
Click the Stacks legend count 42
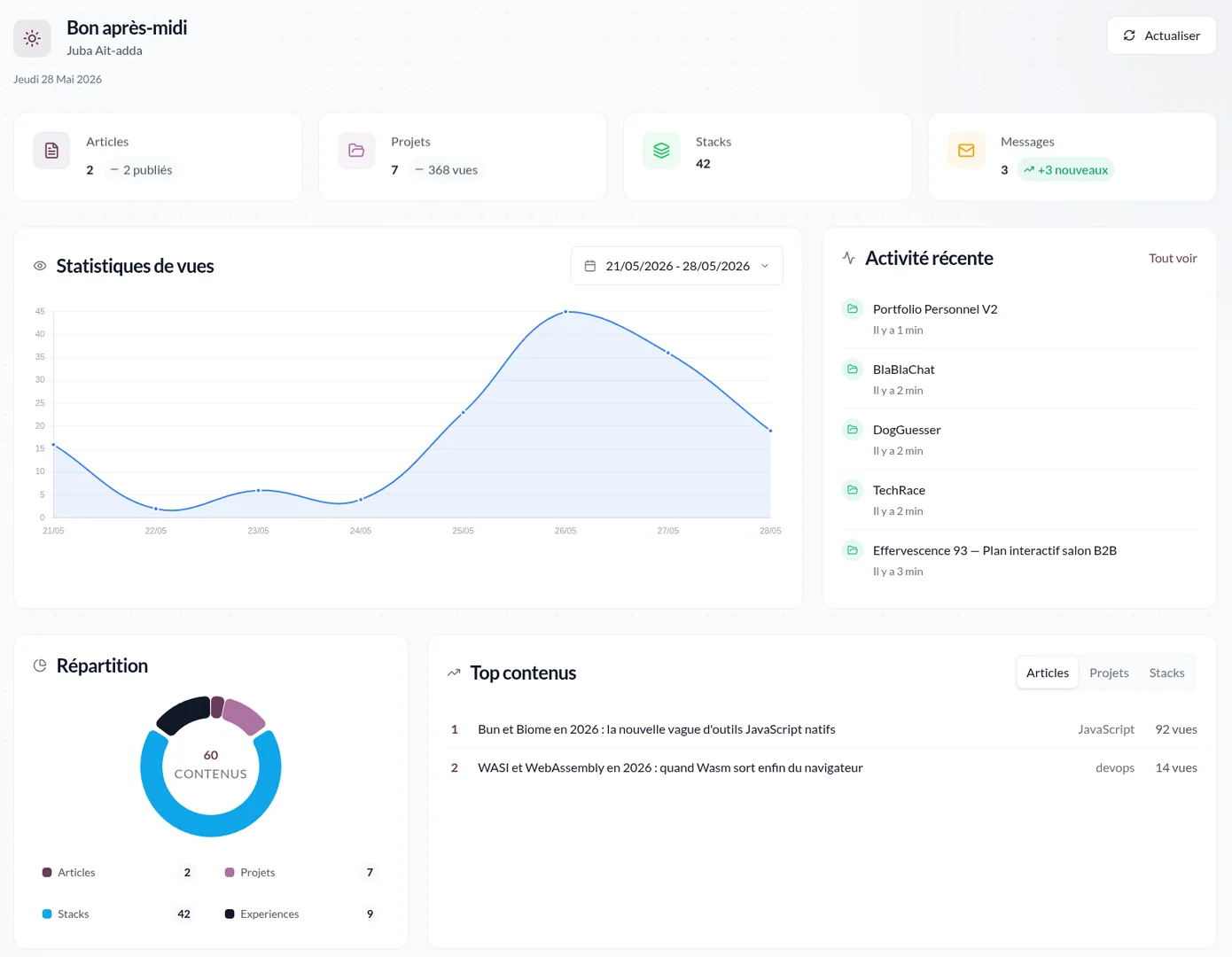[x=183, y=914]
